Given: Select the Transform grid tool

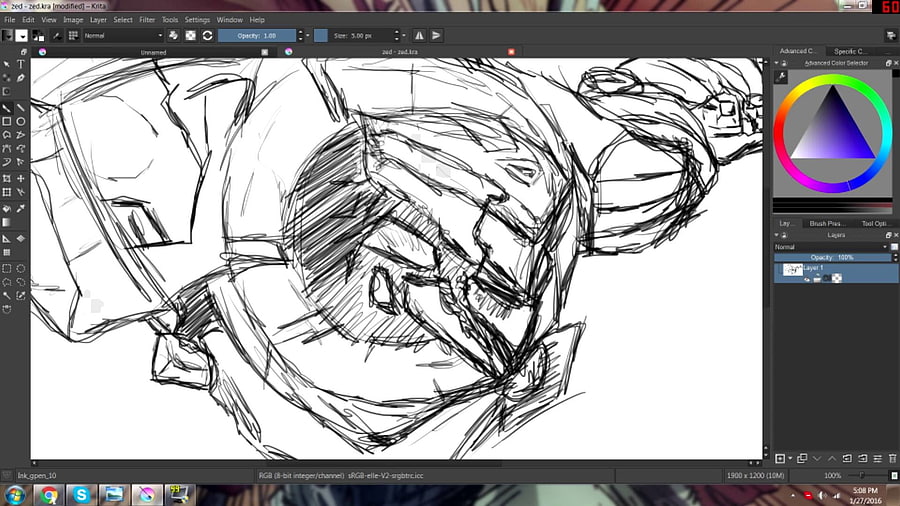Looking at the screenshot, I should pyautogui.click(x=7, y=193).
